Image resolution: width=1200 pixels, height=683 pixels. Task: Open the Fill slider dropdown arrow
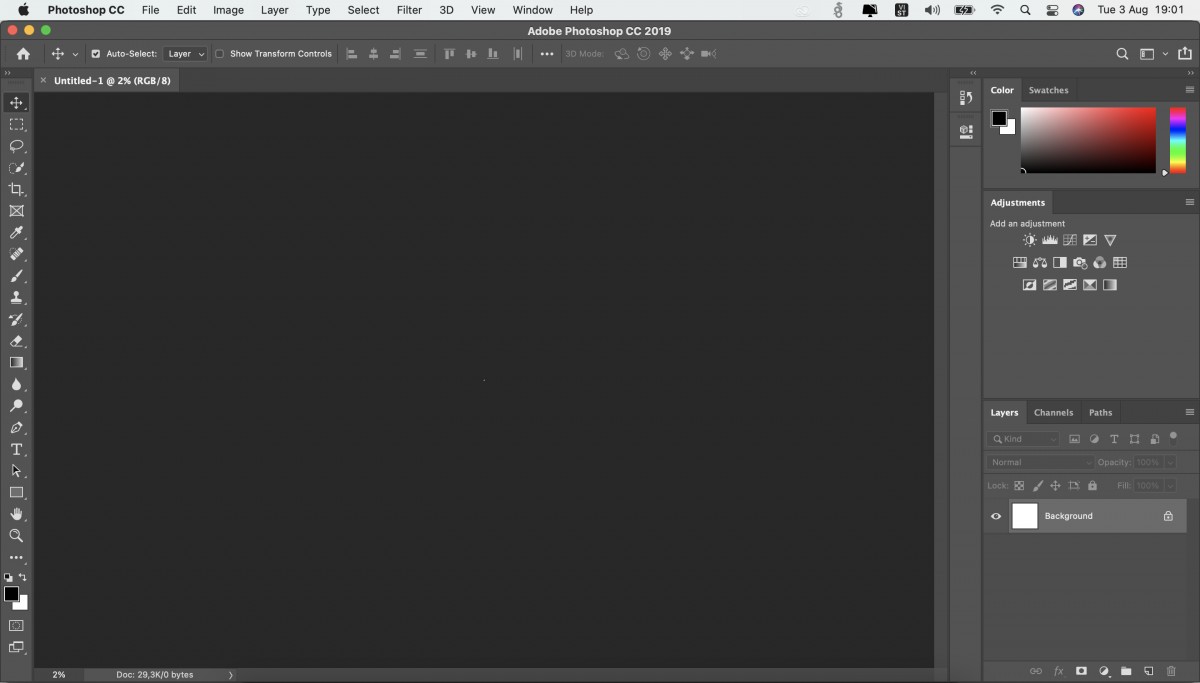tap(1170, 486)
